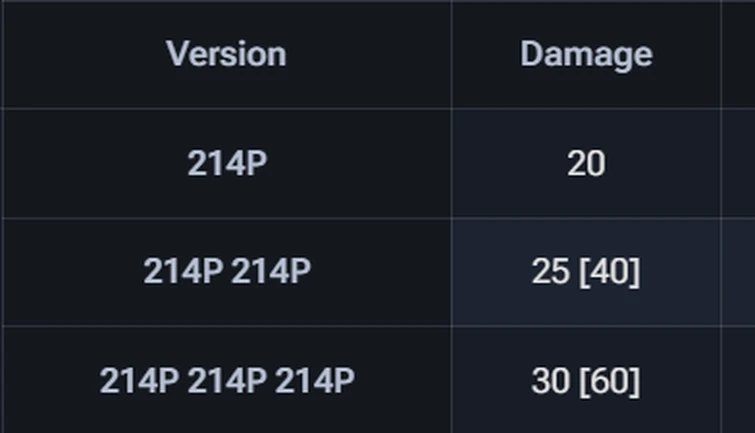Screen dimensions: 755x433
Task: Select the 30 [60] damage cell
Action: tap(586, 380)
